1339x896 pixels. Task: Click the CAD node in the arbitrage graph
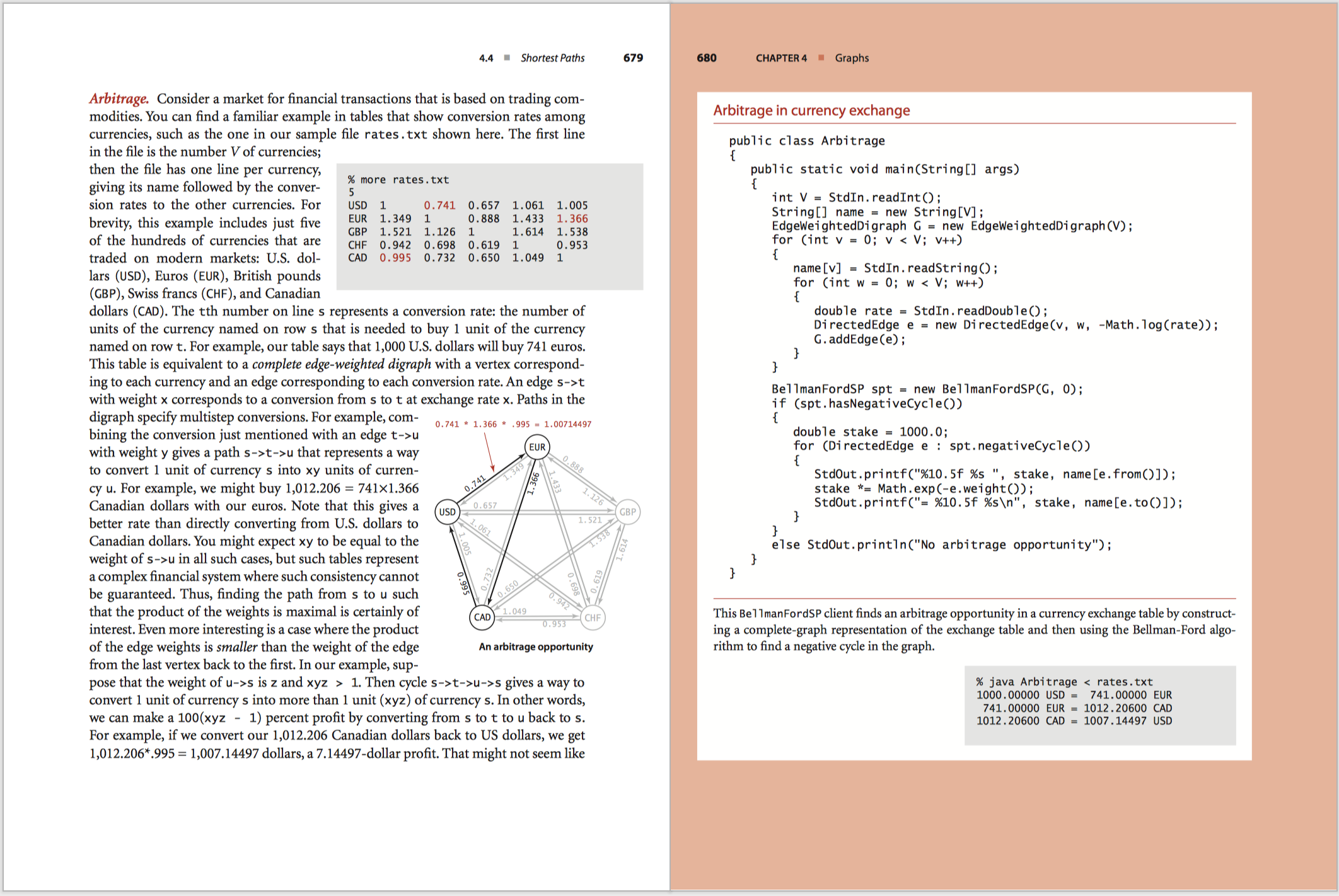click(x=482, y=617)
